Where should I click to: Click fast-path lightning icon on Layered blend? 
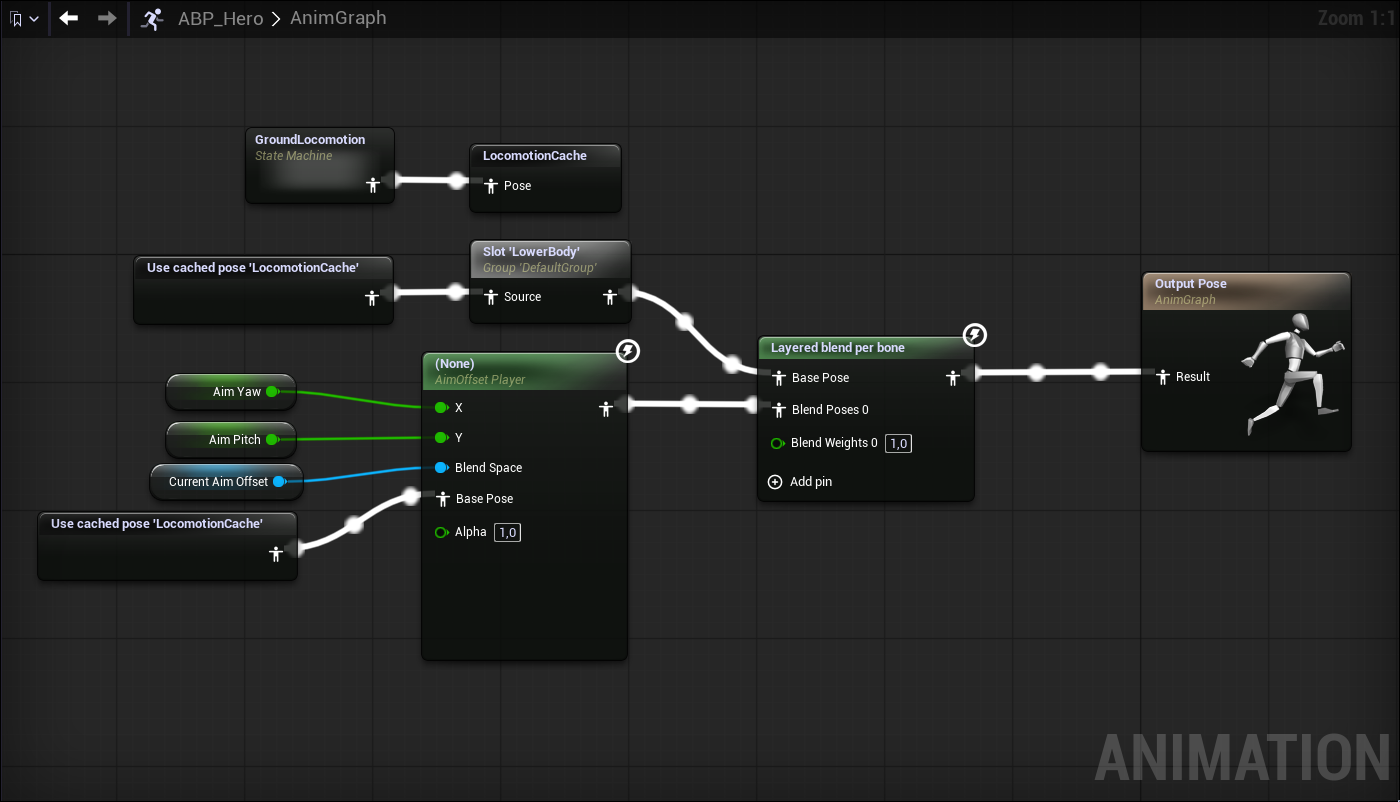975,335
